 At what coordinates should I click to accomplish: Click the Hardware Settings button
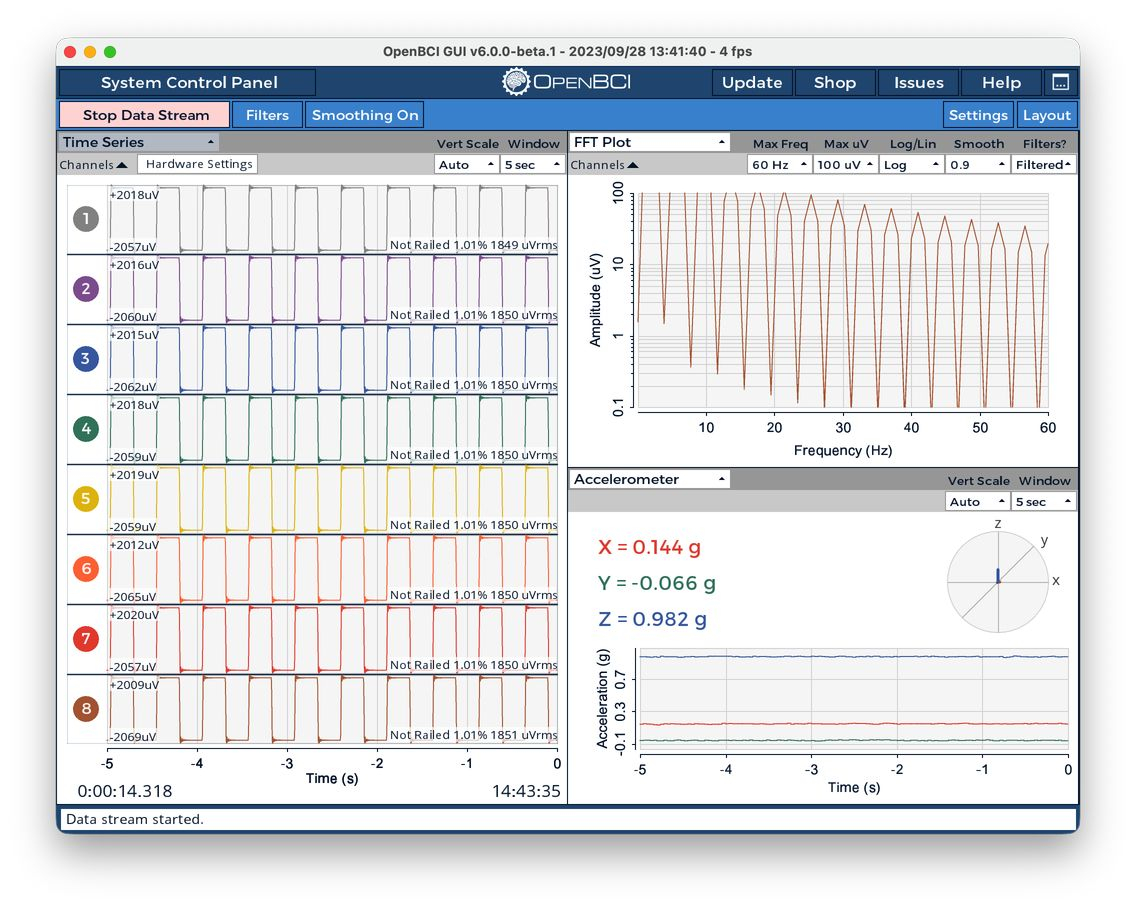(x=199, y=164)
